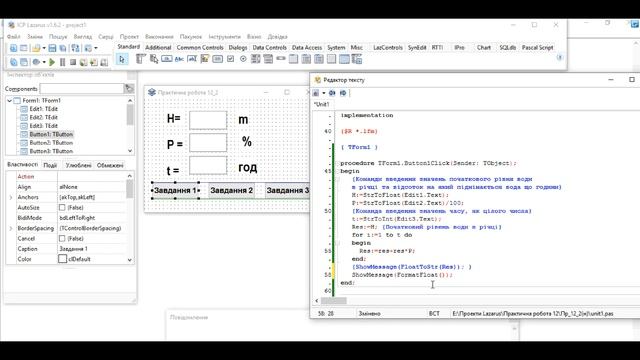
Task: Open the Файл menu
Action: 13,37
